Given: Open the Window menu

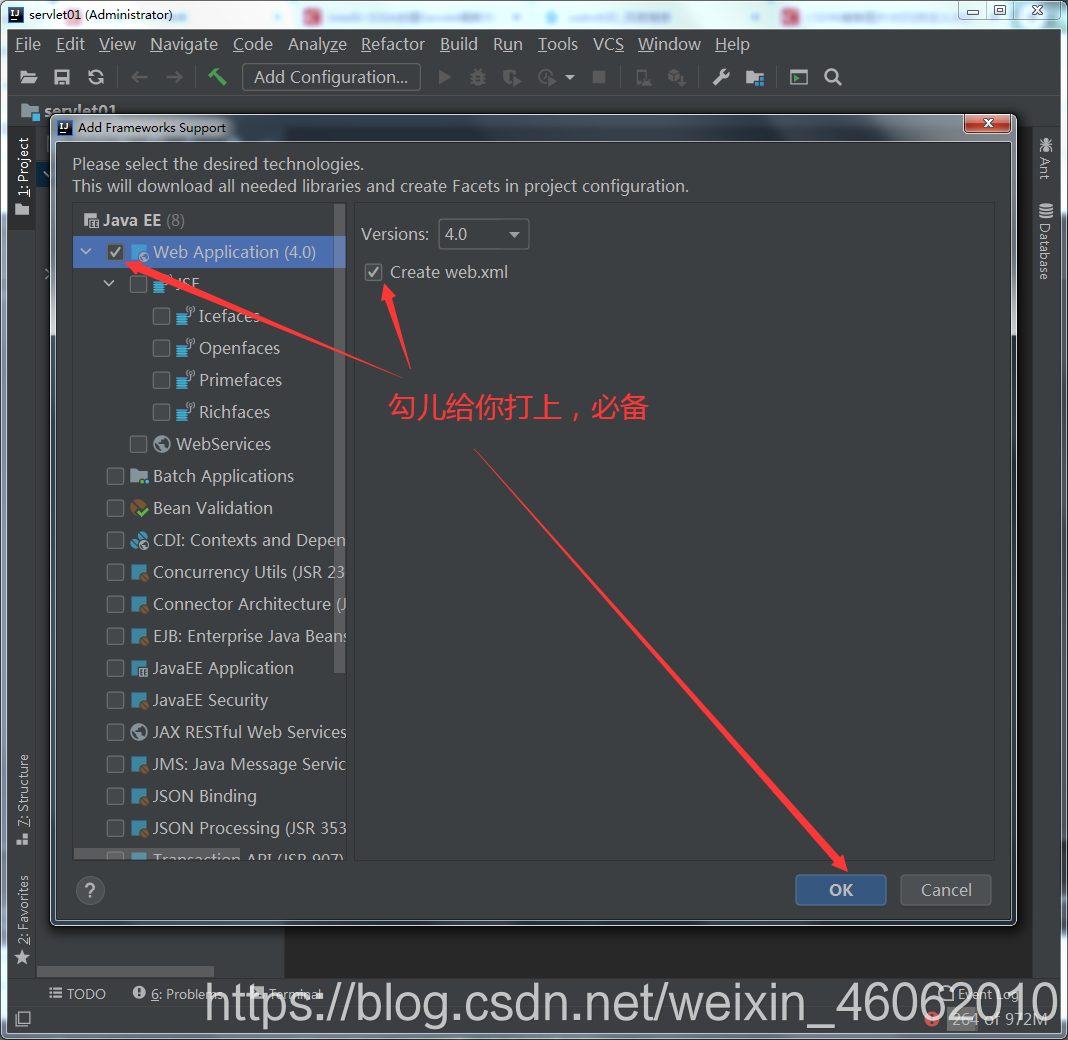Looking at the screenshot, I should click(669, 44).
